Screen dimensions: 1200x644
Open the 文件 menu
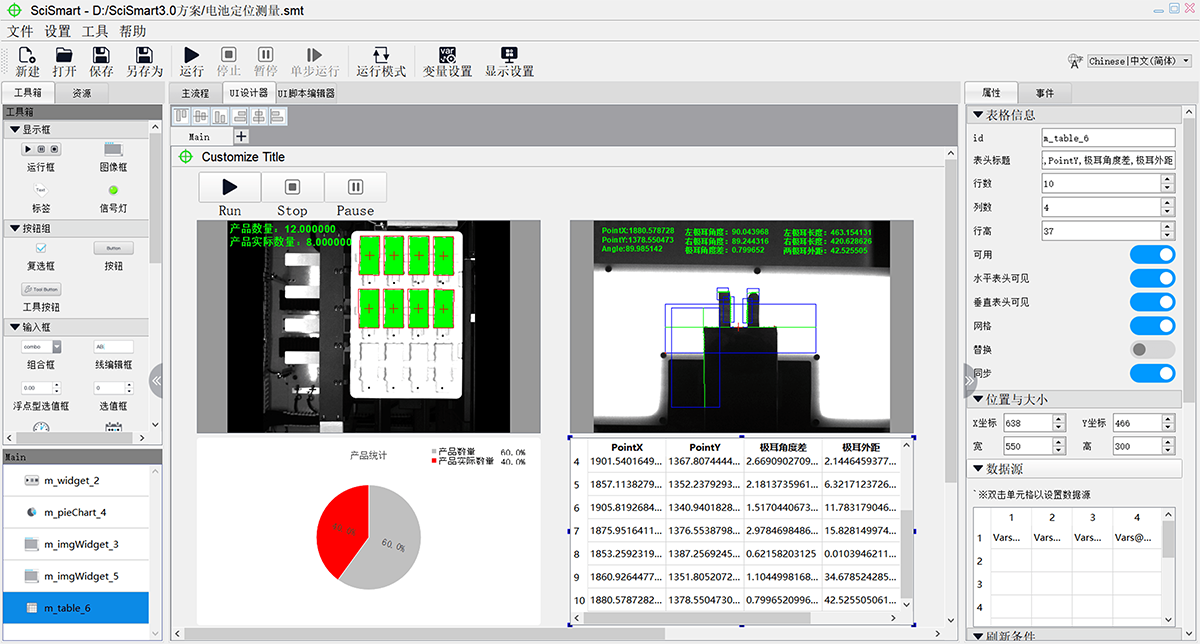coord(20,31)
